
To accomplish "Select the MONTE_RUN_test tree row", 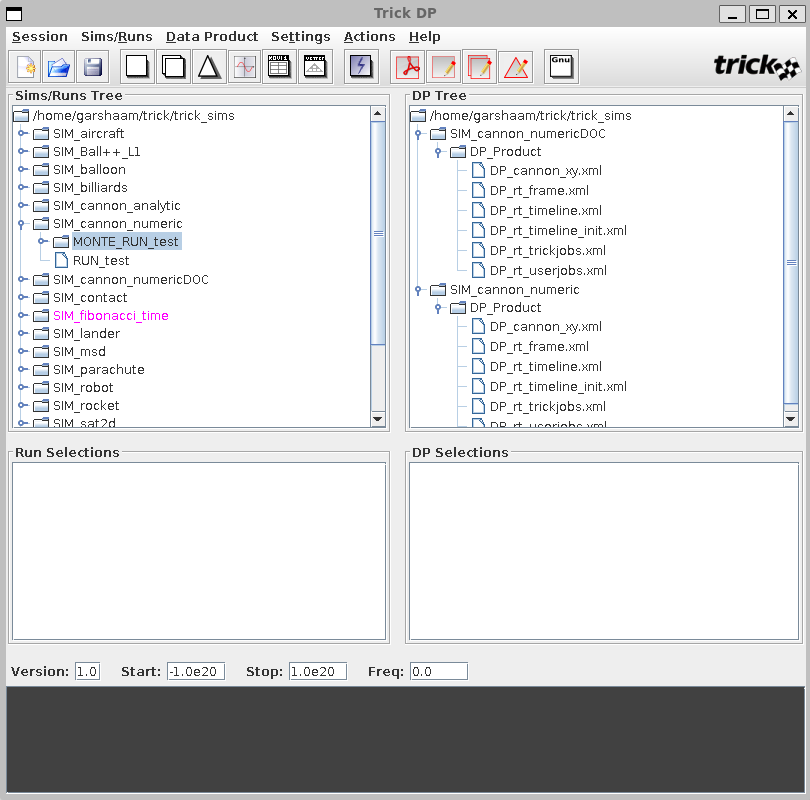I will (126, 242).
